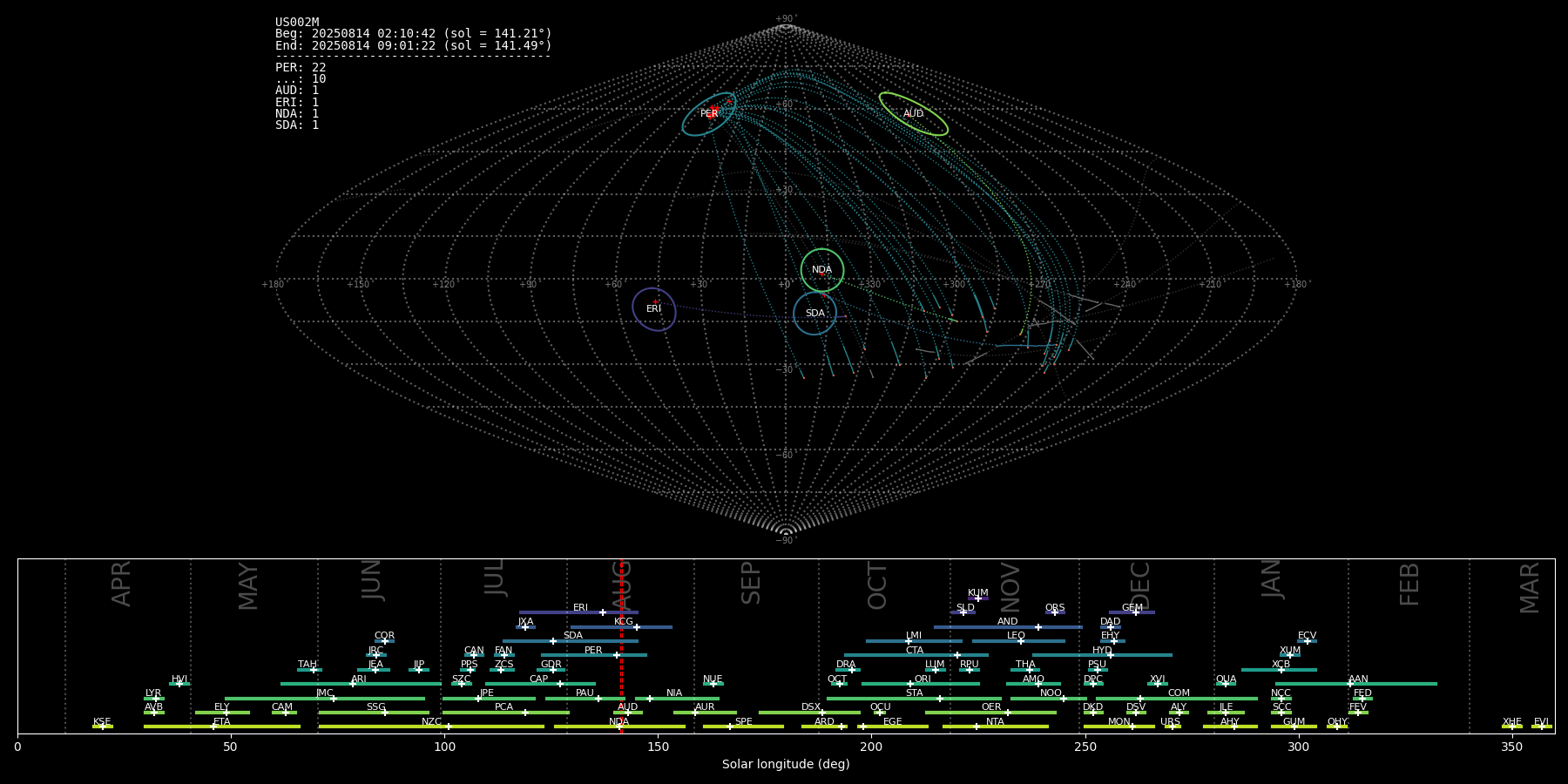The image size is (1568, 784).
Task: Click the ARI shower bar in timeline
Action: click(x=361, y=684)
